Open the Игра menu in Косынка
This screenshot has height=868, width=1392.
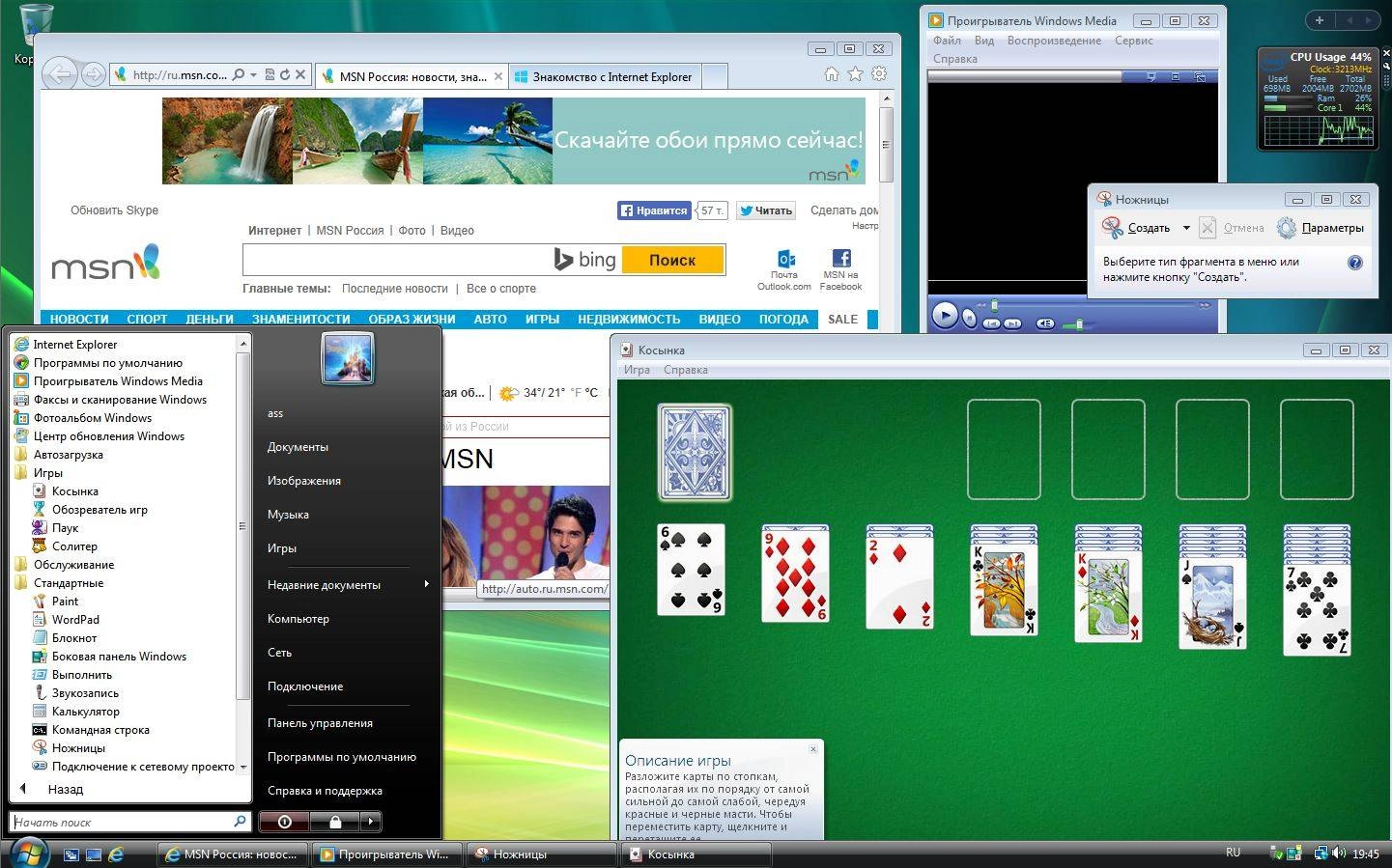(637, 370)
